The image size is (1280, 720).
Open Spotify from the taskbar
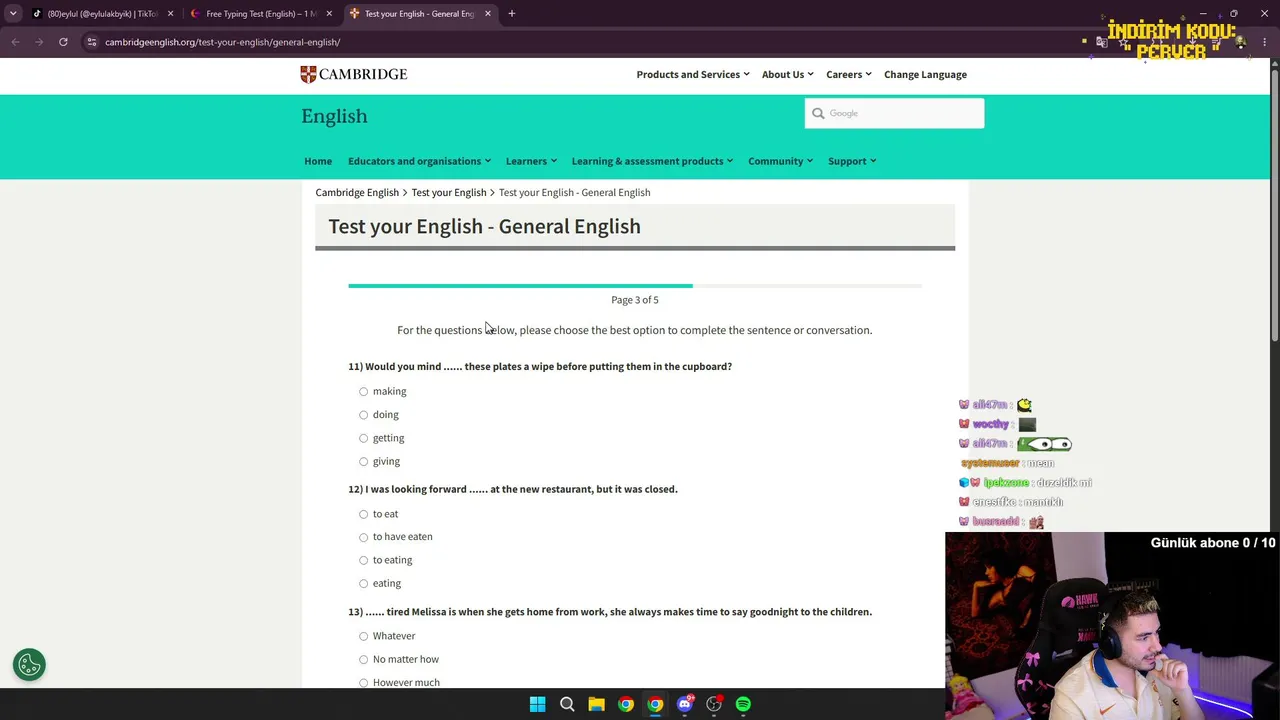tap(743, 704)
